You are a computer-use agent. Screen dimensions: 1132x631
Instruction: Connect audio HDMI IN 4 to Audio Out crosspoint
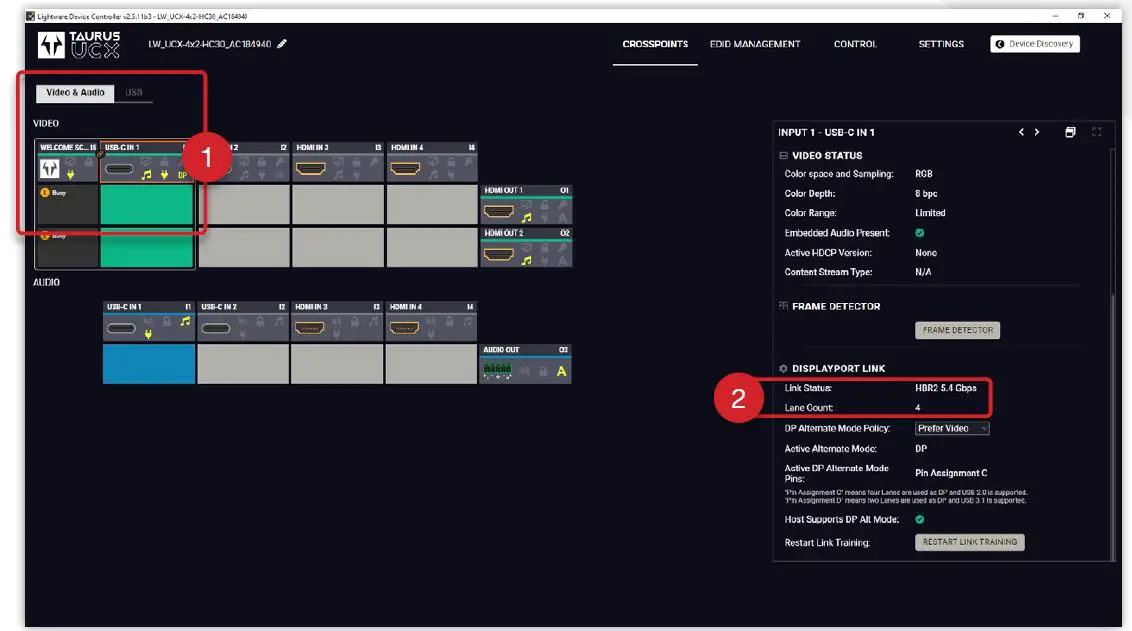[x=431, y=363]
